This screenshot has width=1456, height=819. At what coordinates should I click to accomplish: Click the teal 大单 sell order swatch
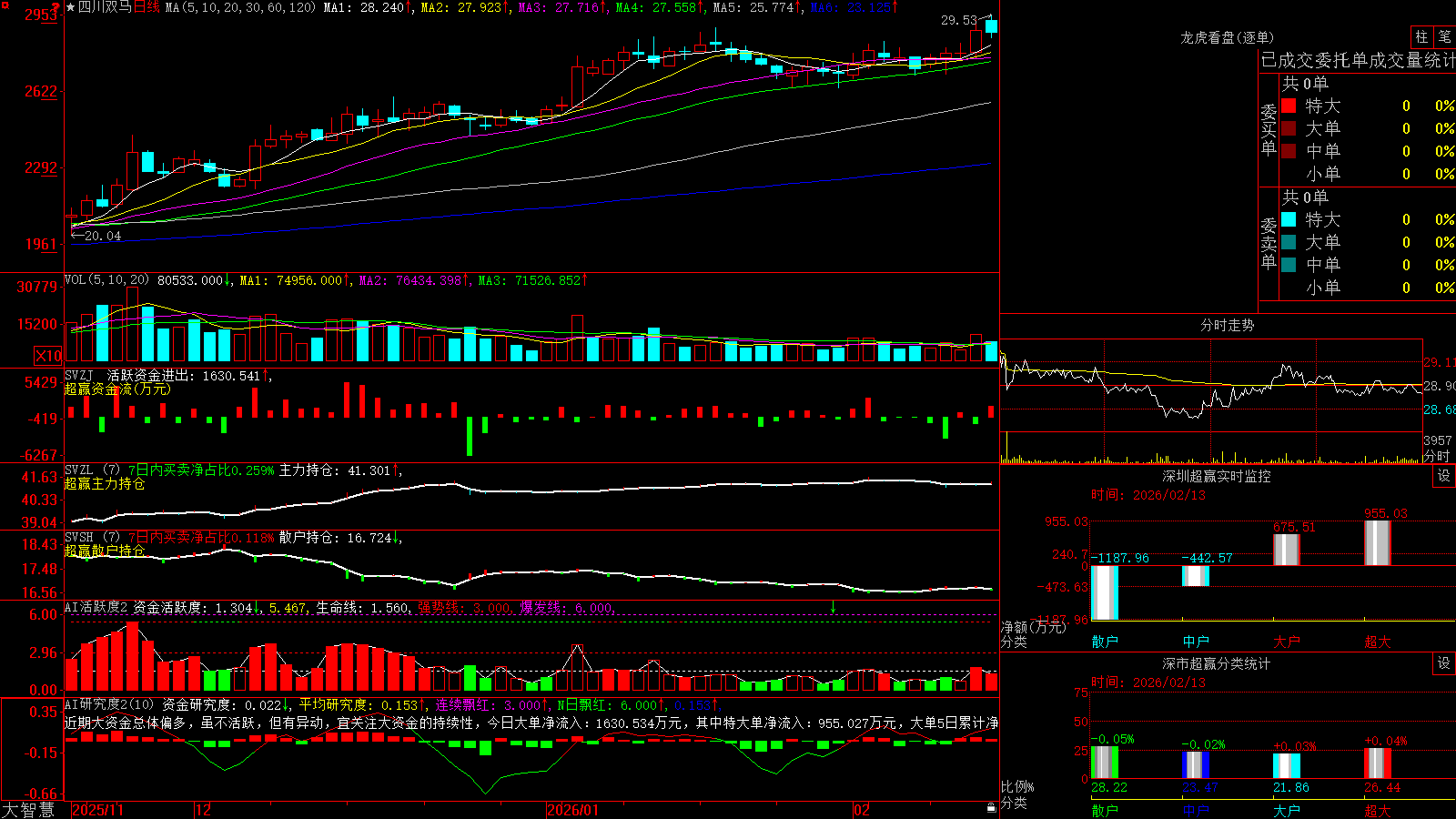(1289, 242)
